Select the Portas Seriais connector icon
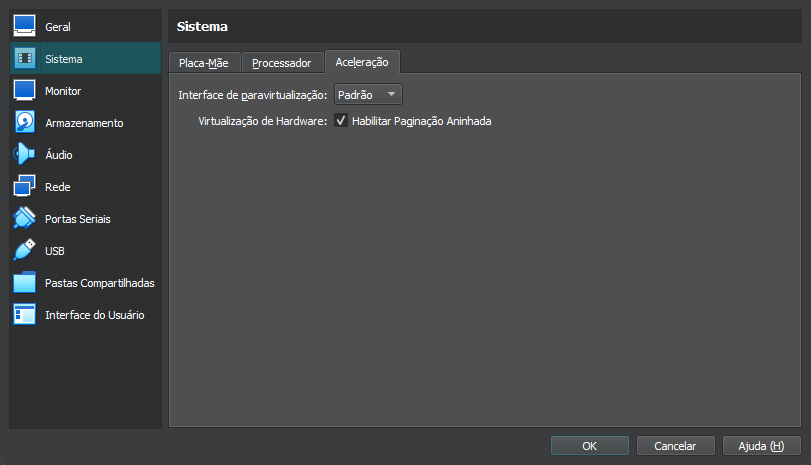811x465 pixels. pyautogui.click(x=25, y=219)
